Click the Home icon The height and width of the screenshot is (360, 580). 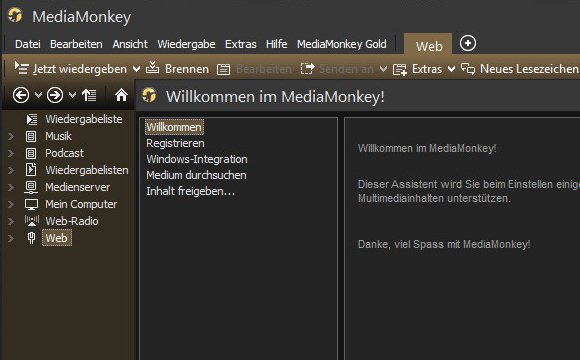[x=121, y=95]
